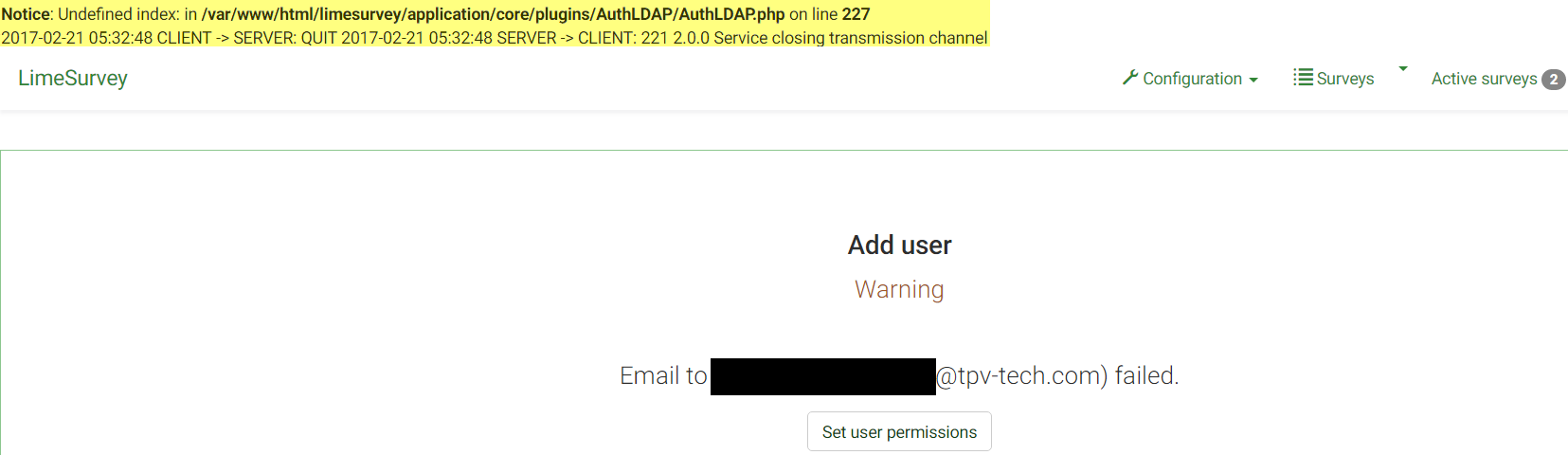Click the bold Notice label

pyautogui.click(x=26, y=14)
